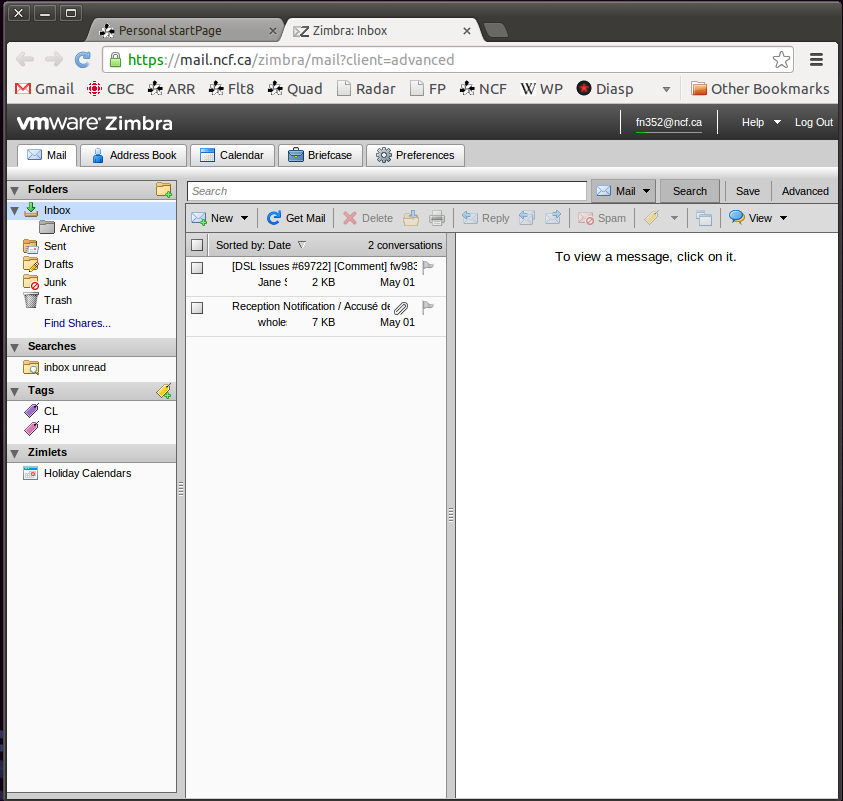This screenshot has width=843, height=801.
Task: Open the New button dropdown arrow
Action: tap(245, 218)
